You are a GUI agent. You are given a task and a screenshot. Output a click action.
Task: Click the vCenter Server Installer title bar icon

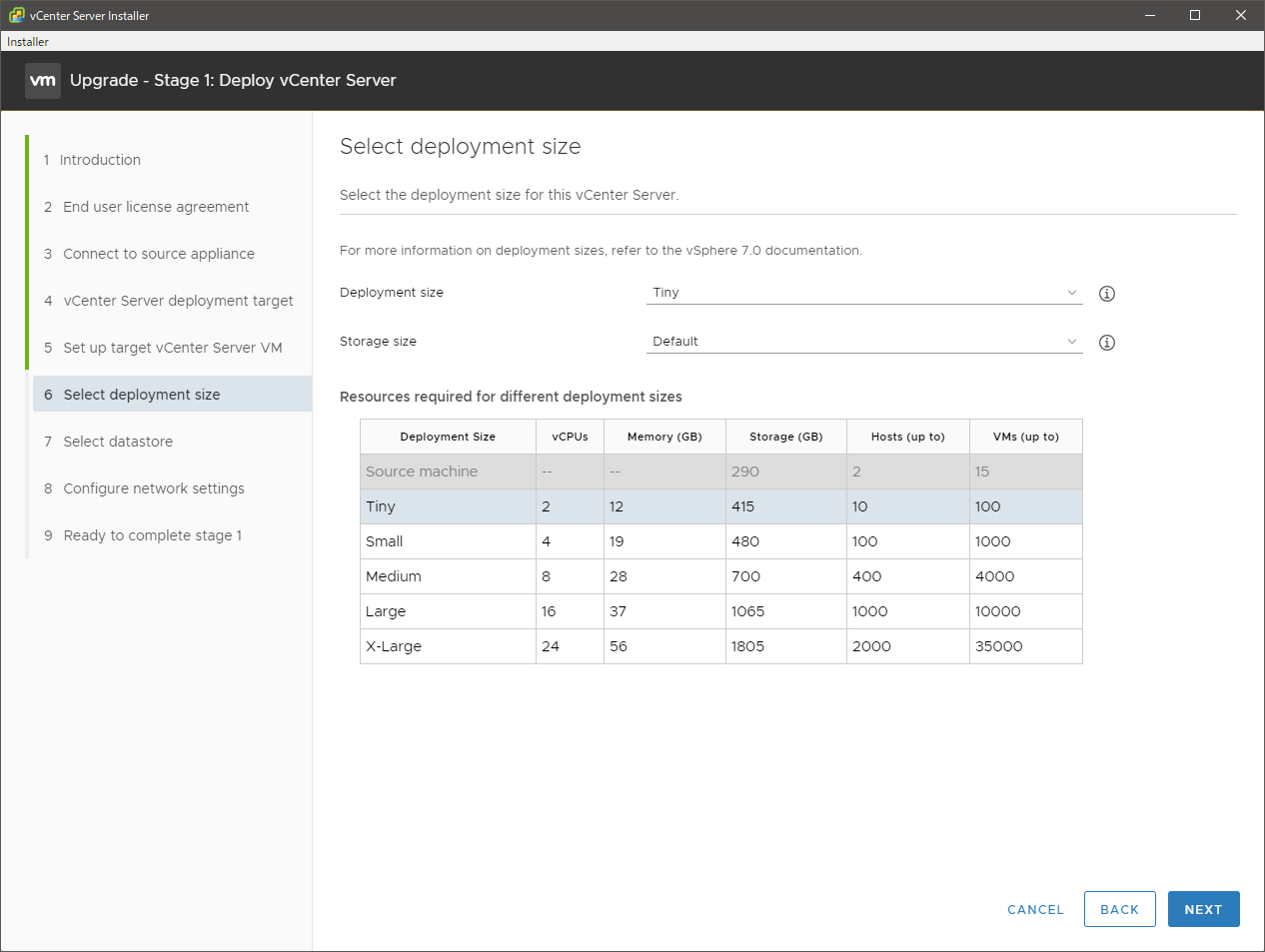pos(16,15)
